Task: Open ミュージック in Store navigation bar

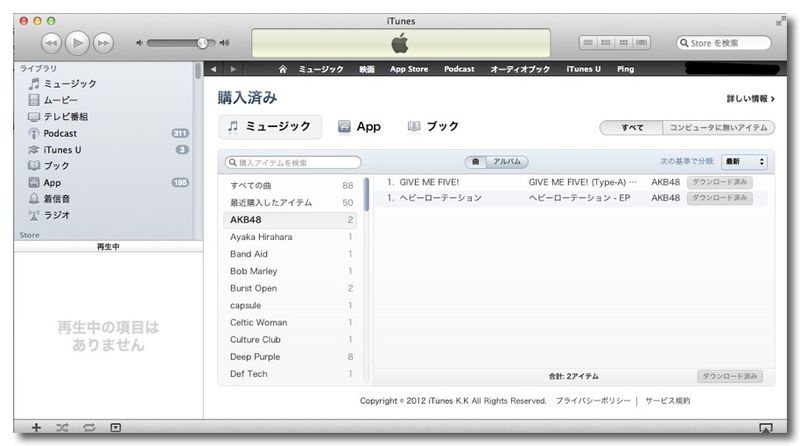Action: [x=320, y=69]
